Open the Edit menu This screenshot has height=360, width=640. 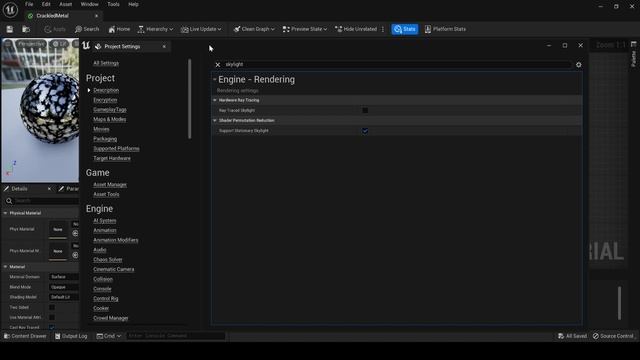click(x=46, y=4)
